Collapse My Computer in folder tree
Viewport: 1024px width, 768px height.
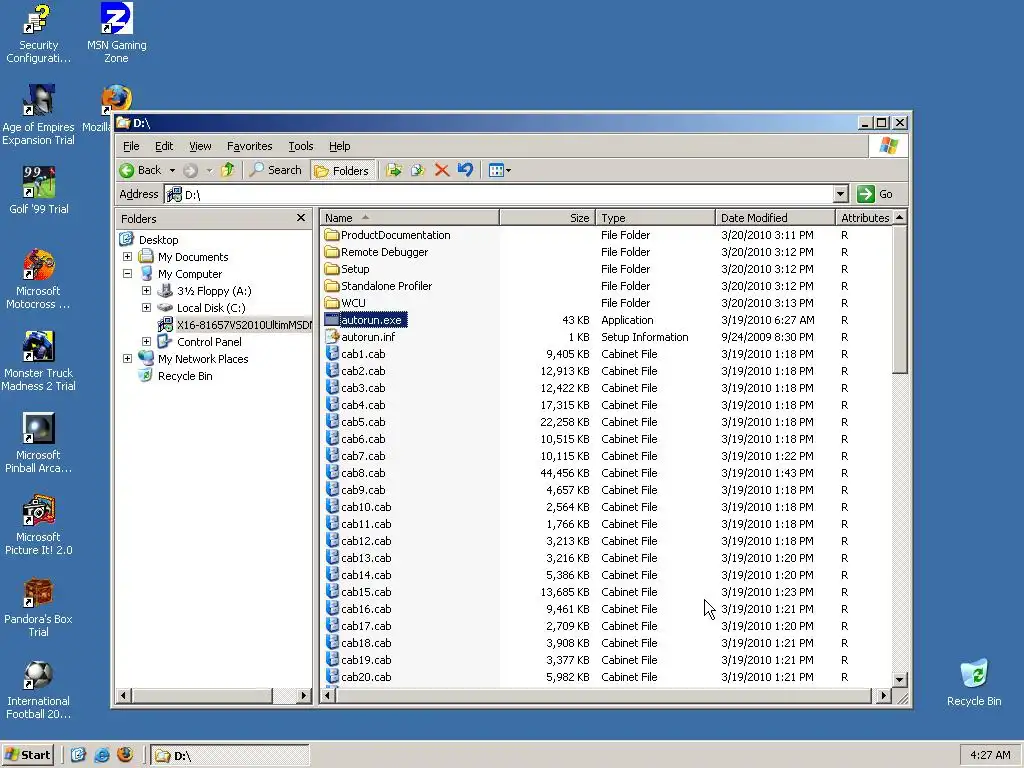click(127, 274)
